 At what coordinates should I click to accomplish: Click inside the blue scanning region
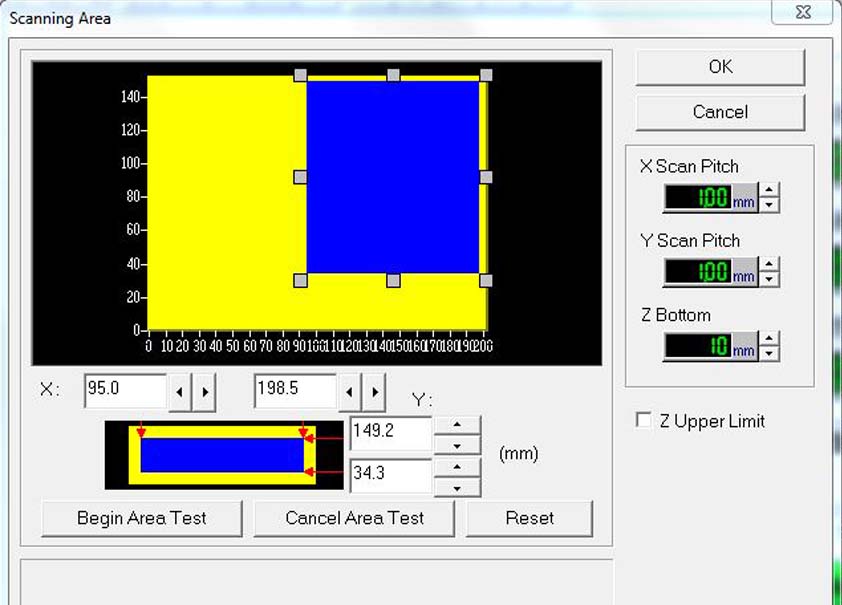(393, 177)
